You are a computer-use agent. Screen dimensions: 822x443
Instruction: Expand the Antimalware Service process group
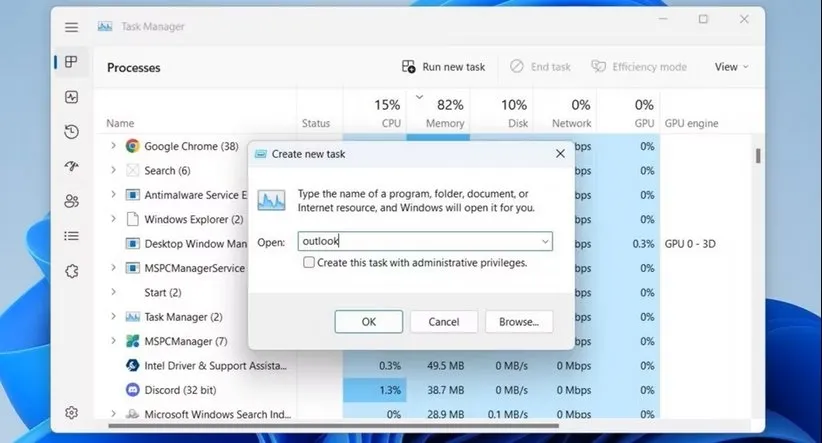113,194
